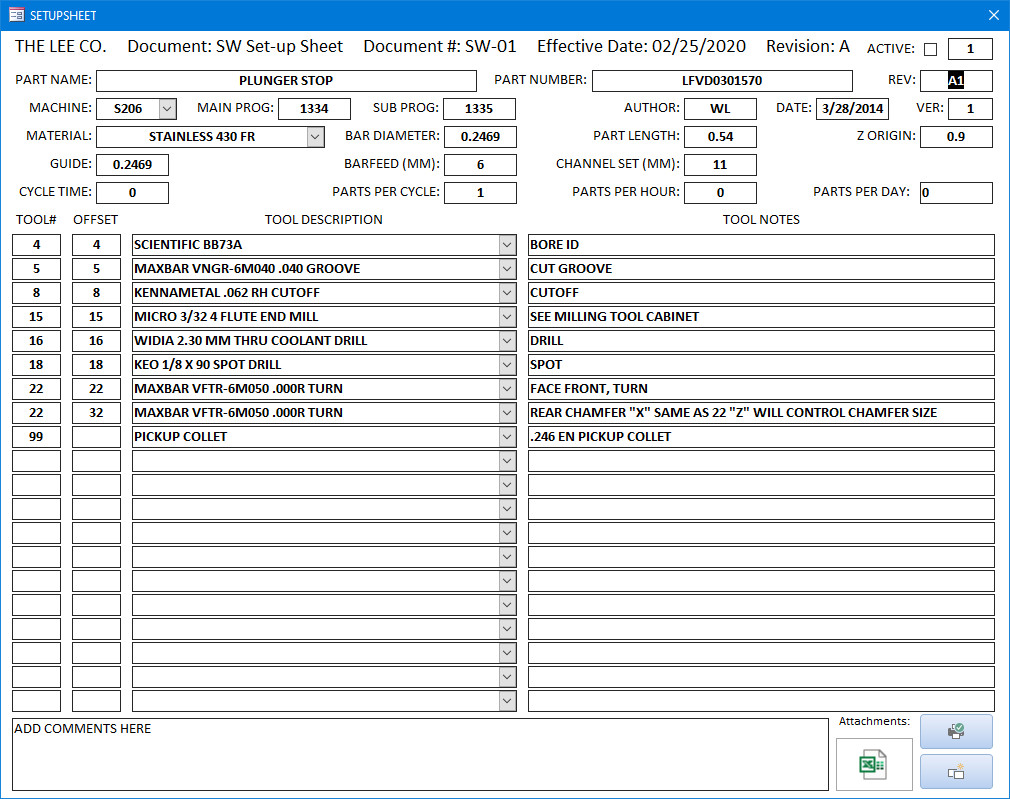The width and height of the screenshot is (1010, 799).
Task: Expand WIDIA 2.30 MM THRU COOLANT DRILL dropdown
Action: tap(508, 341)
